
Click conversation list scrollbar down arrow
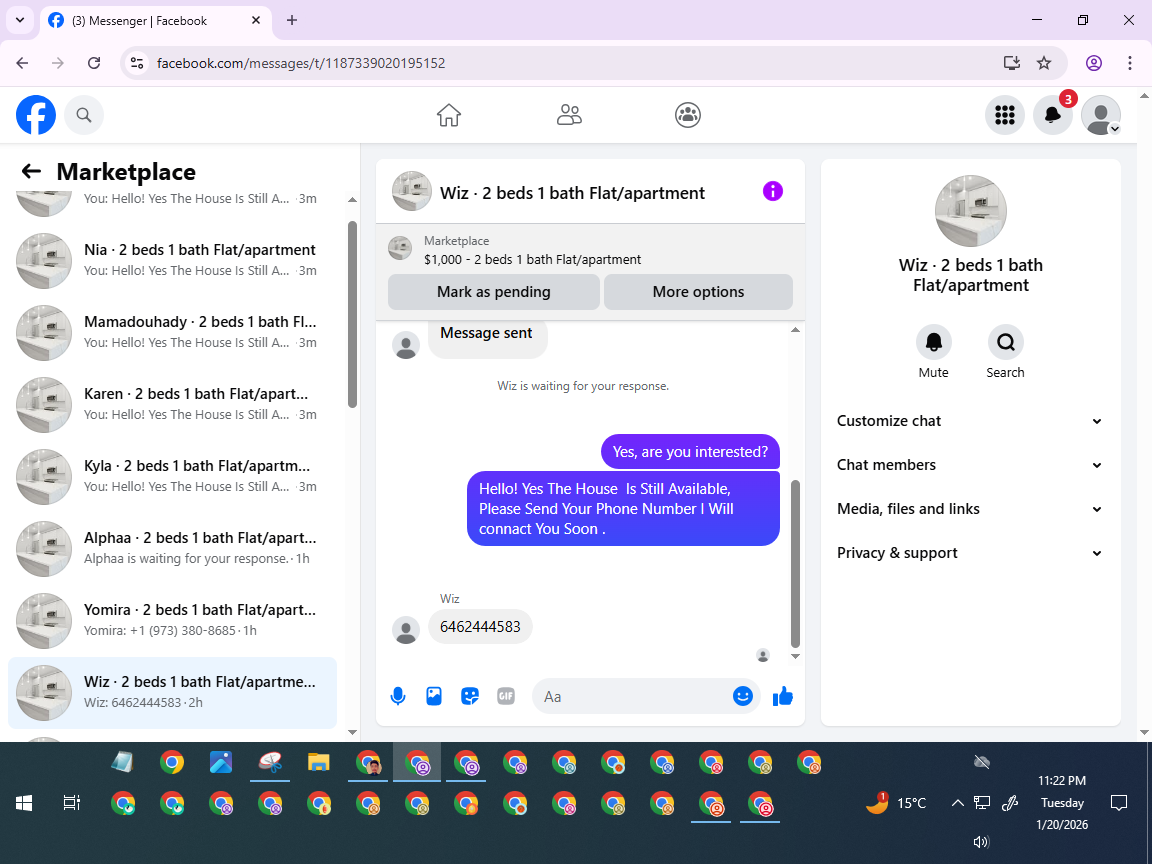[x=352, y=732]
